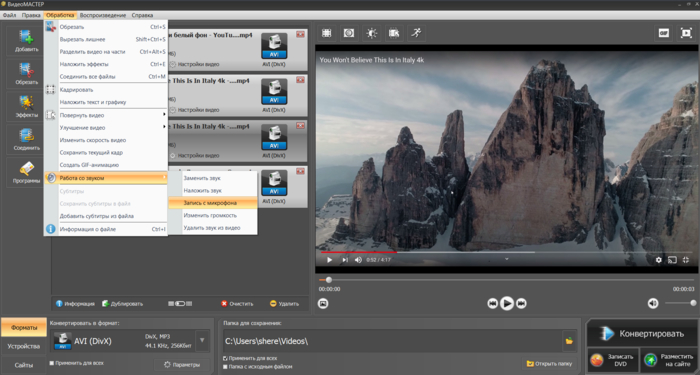700x375 pixels.
Task: Click the volume slider handle
Action: 693,303
